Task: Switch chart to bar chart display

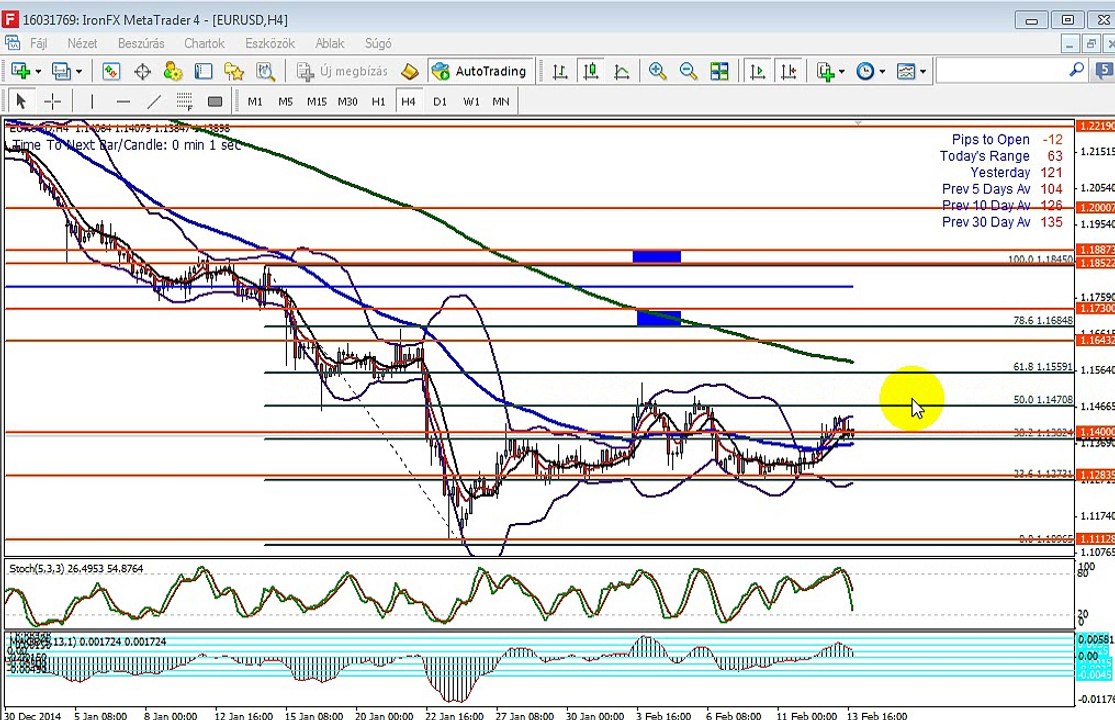Action: click(560, 71)
